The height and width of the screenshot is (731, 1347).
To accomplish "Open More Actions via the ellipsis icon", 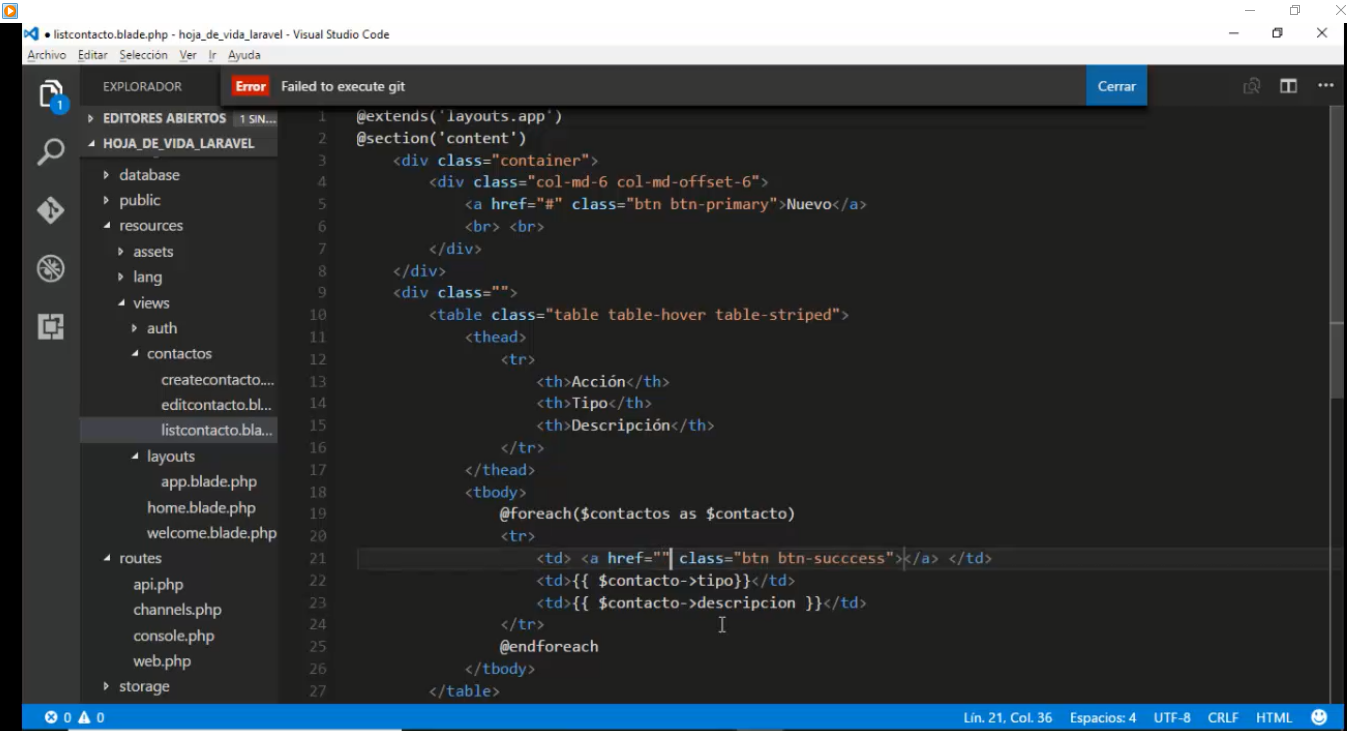I will click(x=1326, y=86).
